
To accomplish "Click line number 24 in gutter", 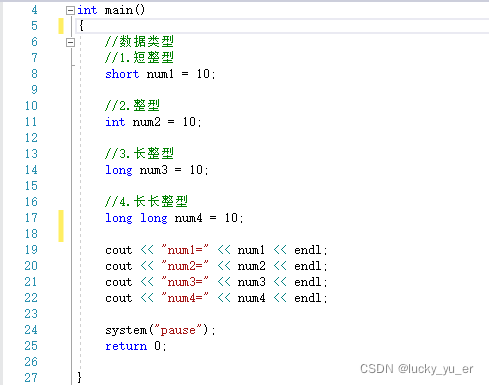I will click(x=31, y=330).
